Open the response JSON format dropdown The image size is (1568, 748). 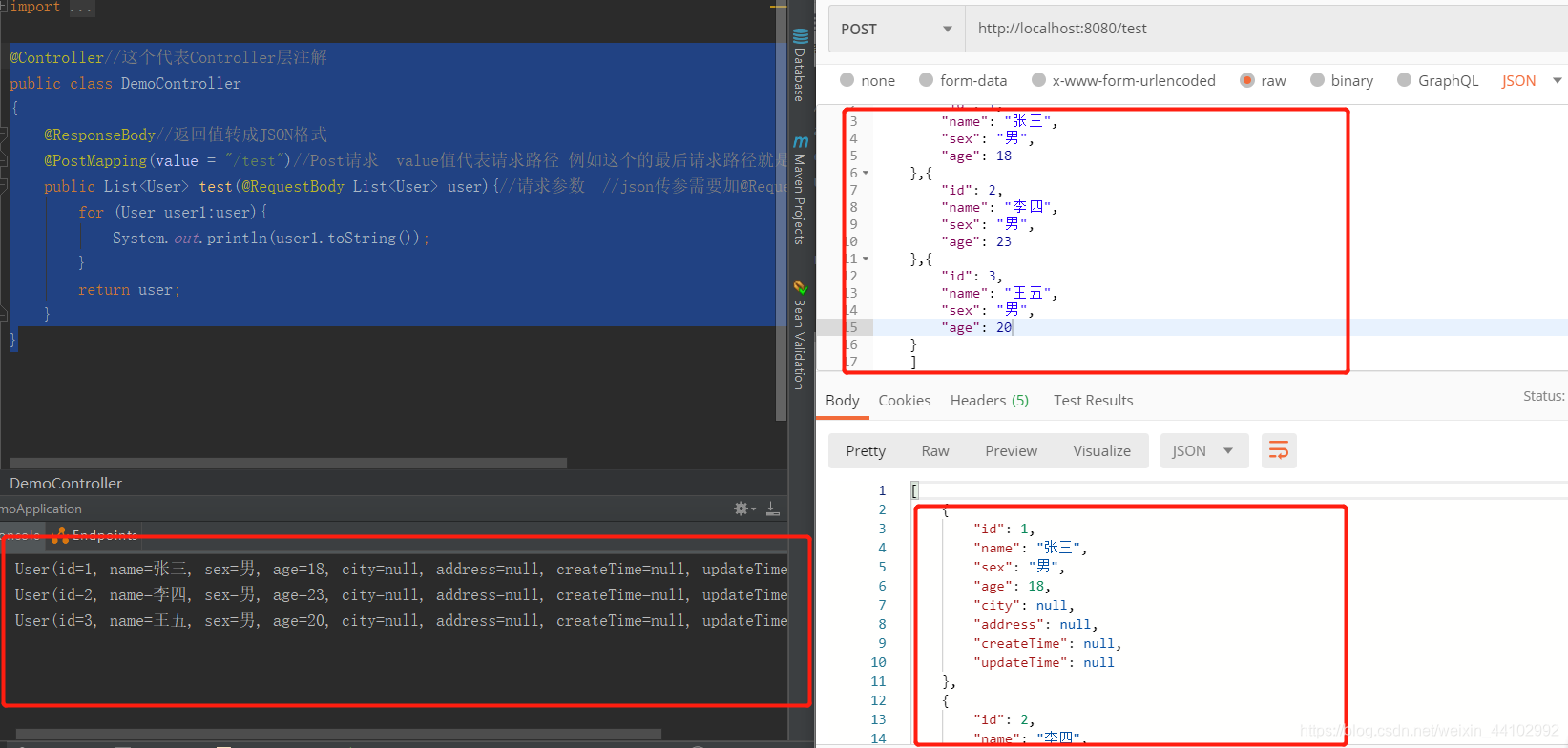(1204, 450)
